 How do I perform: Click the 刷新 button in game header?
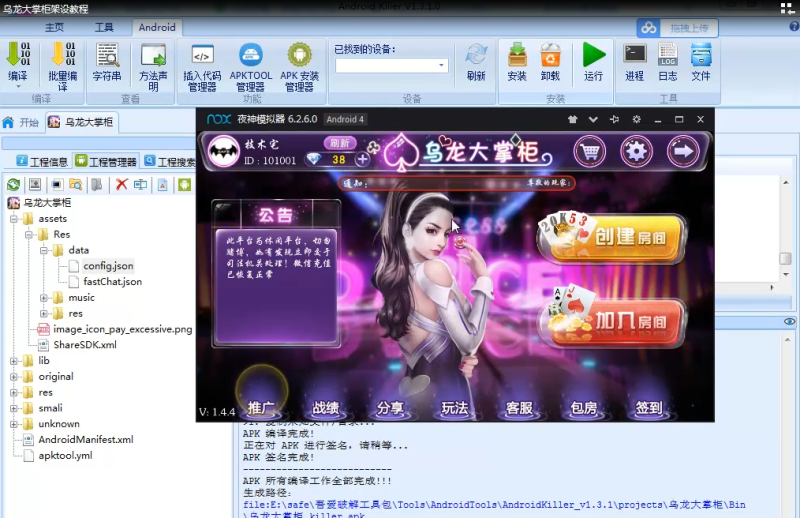coord(340,143)
